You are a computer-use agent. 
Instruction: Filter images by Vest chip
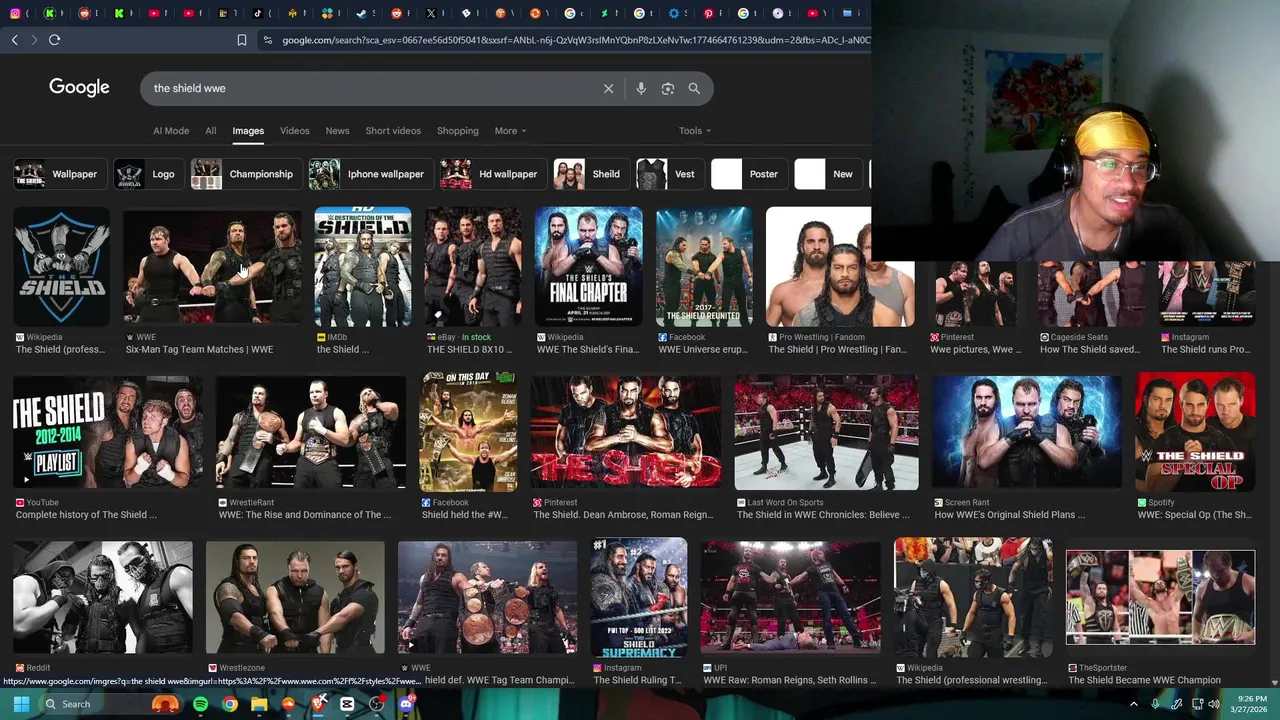[668, 174]
